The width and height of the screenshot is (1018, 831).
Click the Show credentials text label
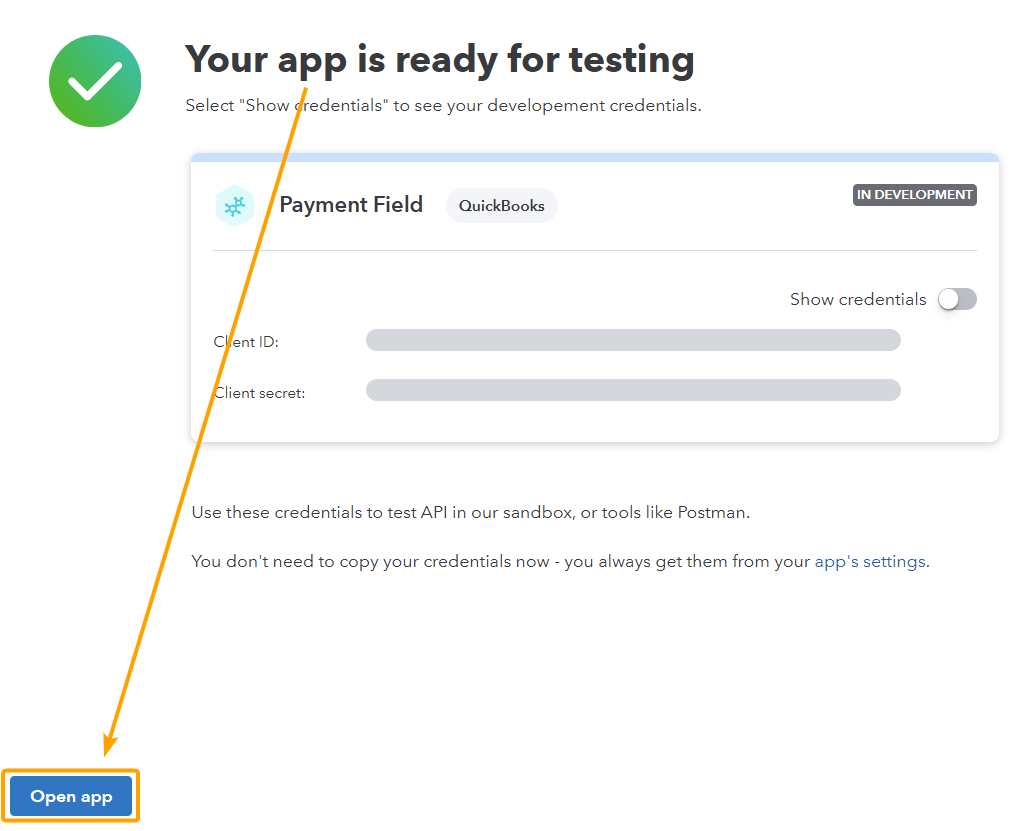point(857,299)
